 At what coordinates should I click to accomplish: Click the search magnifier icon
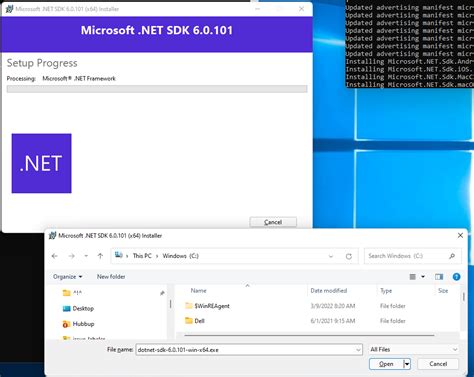[x=452, y=256]
